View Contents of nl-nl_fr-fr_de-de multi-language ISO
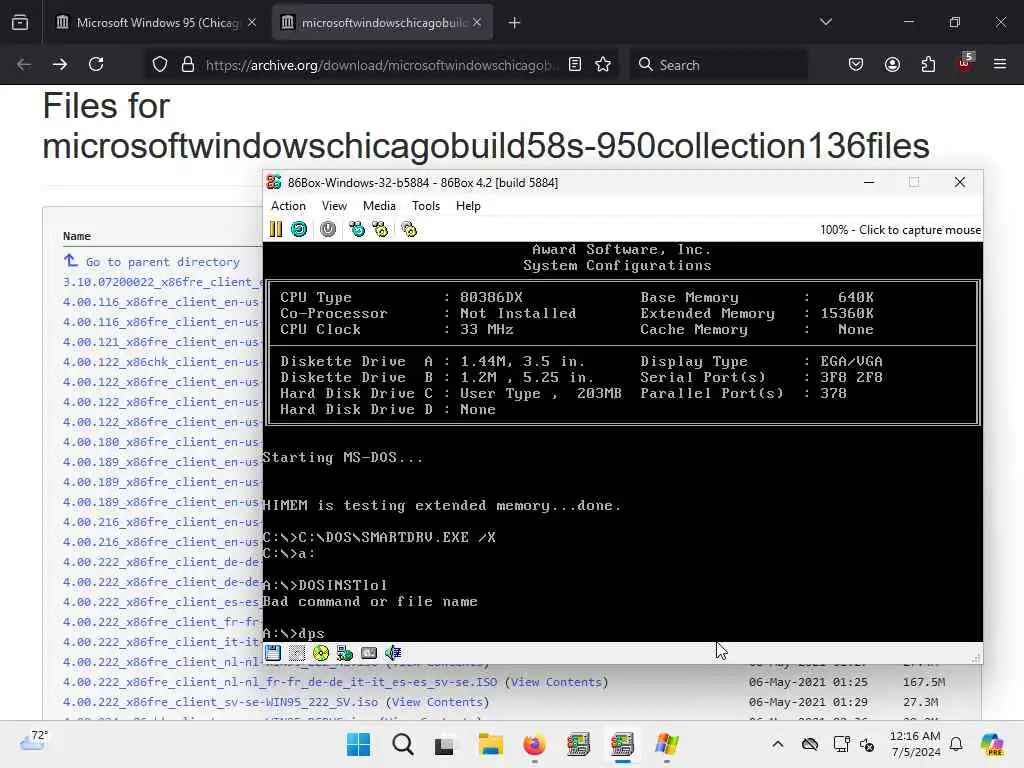 click(x=556, y=682)
